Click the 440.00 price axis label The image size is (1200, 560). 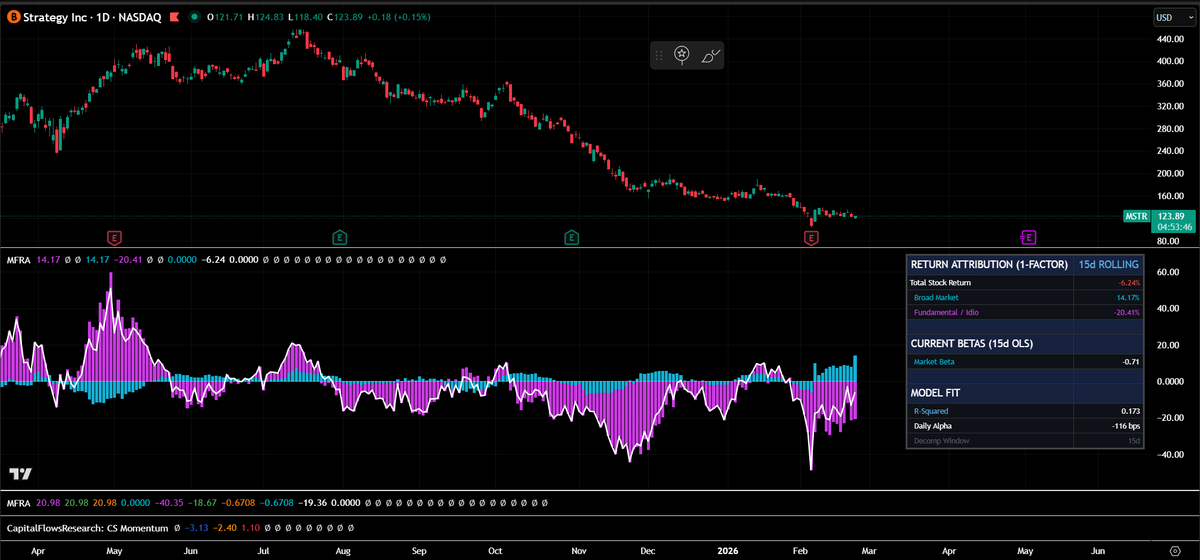pos(1170,38)
